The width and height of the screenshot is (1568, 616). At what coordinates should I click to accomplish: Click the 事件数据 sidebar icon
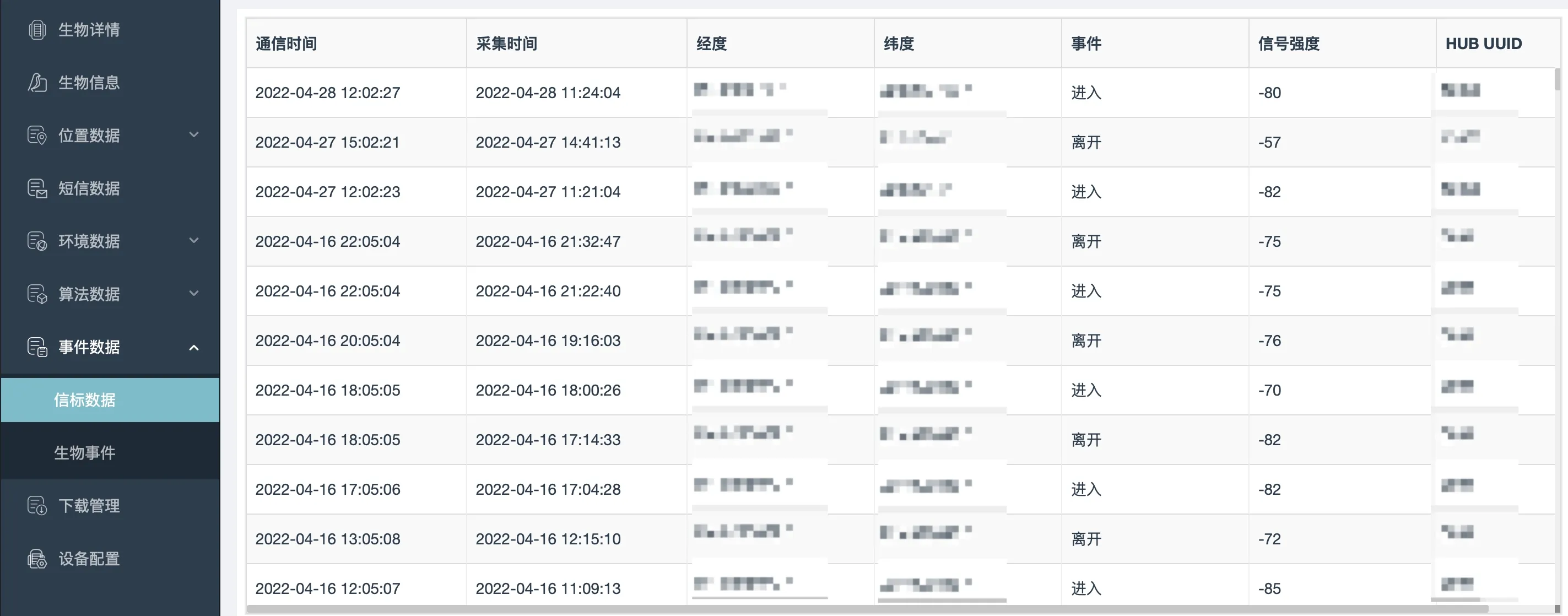coord(37,347)
